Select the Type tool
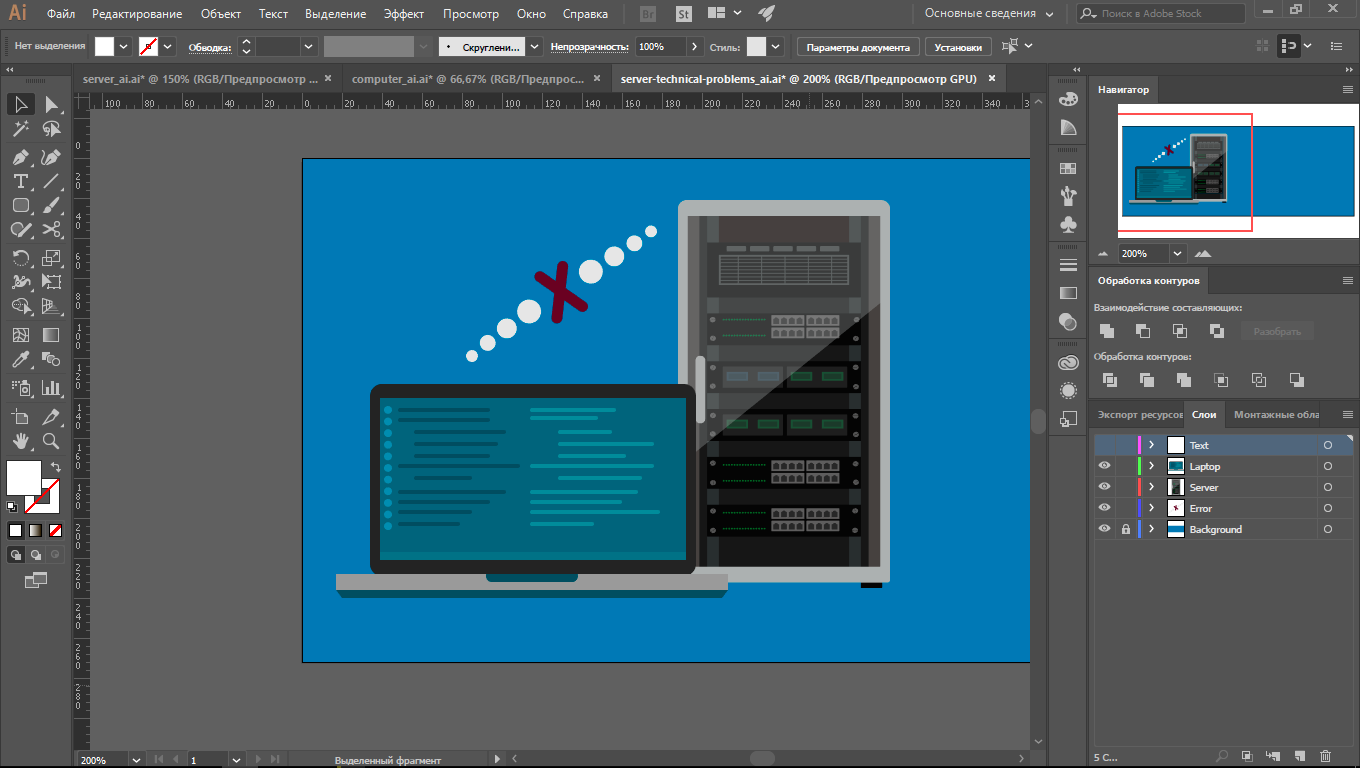This screenshot has width=1360, height=768. click(20, 181)
